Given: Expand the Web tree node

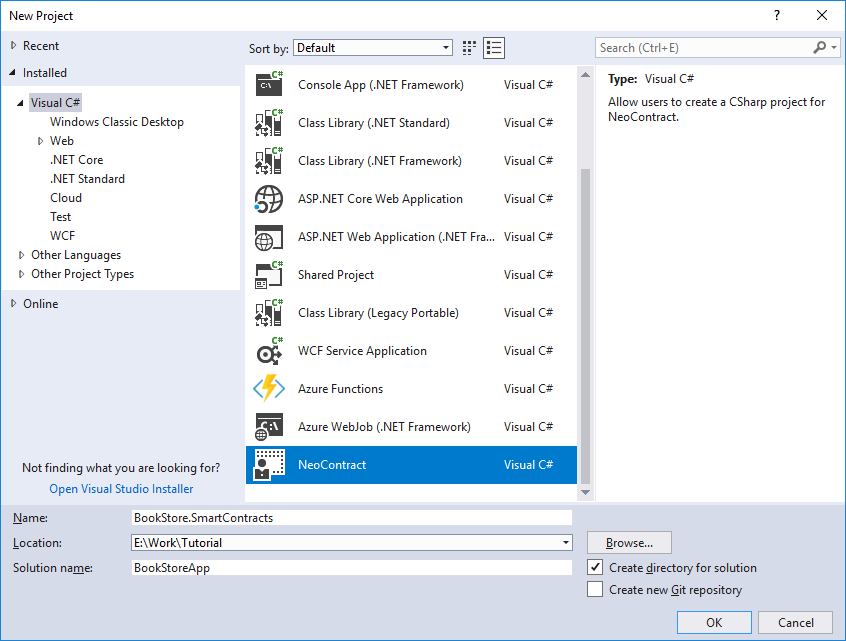Looking at the screenshot, I should click(40, 141).
